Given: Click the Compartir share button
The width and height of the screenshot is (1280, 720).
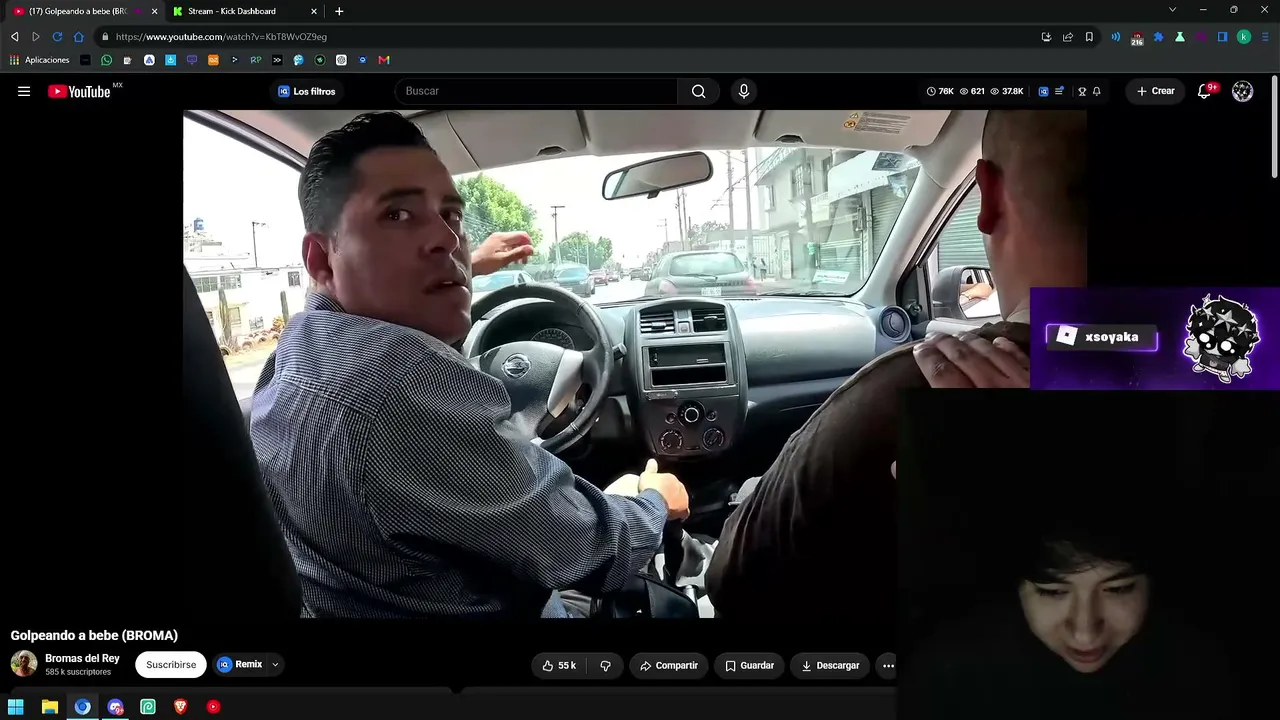Looking at the screenshot, I should tap(669, 665).
